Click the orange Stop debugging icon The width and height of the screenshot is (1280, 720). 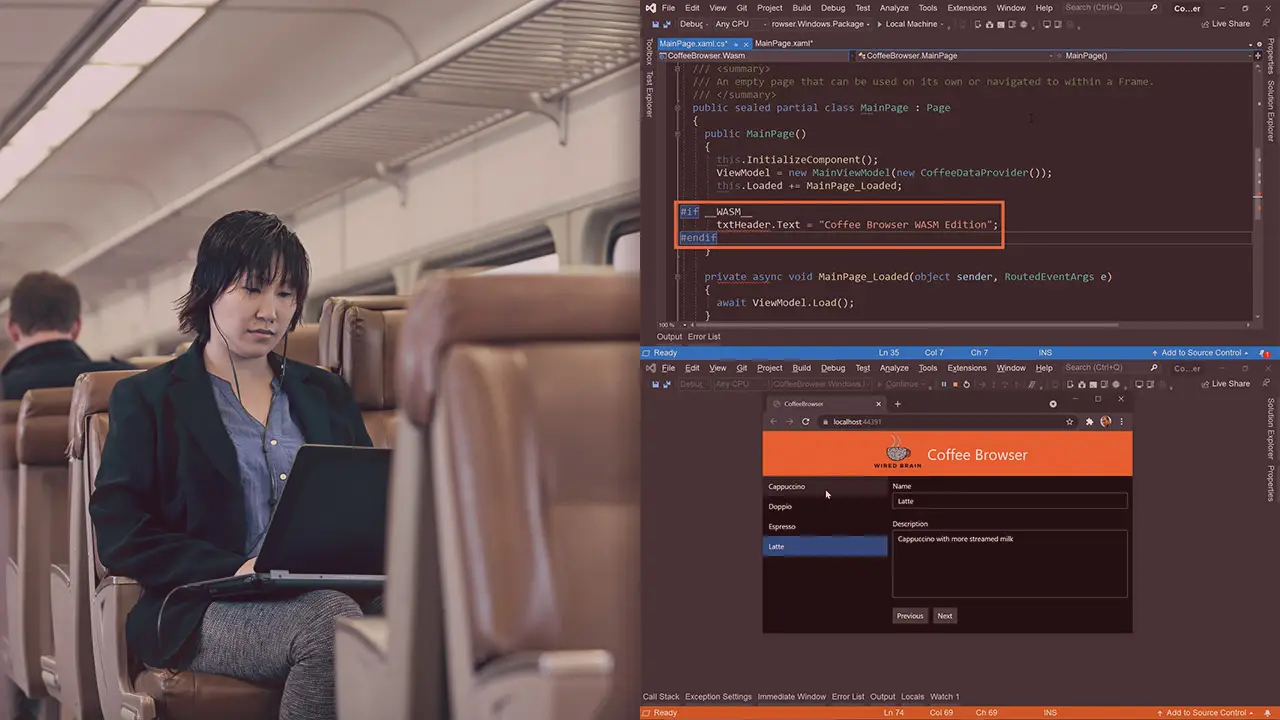click(955, 384)
